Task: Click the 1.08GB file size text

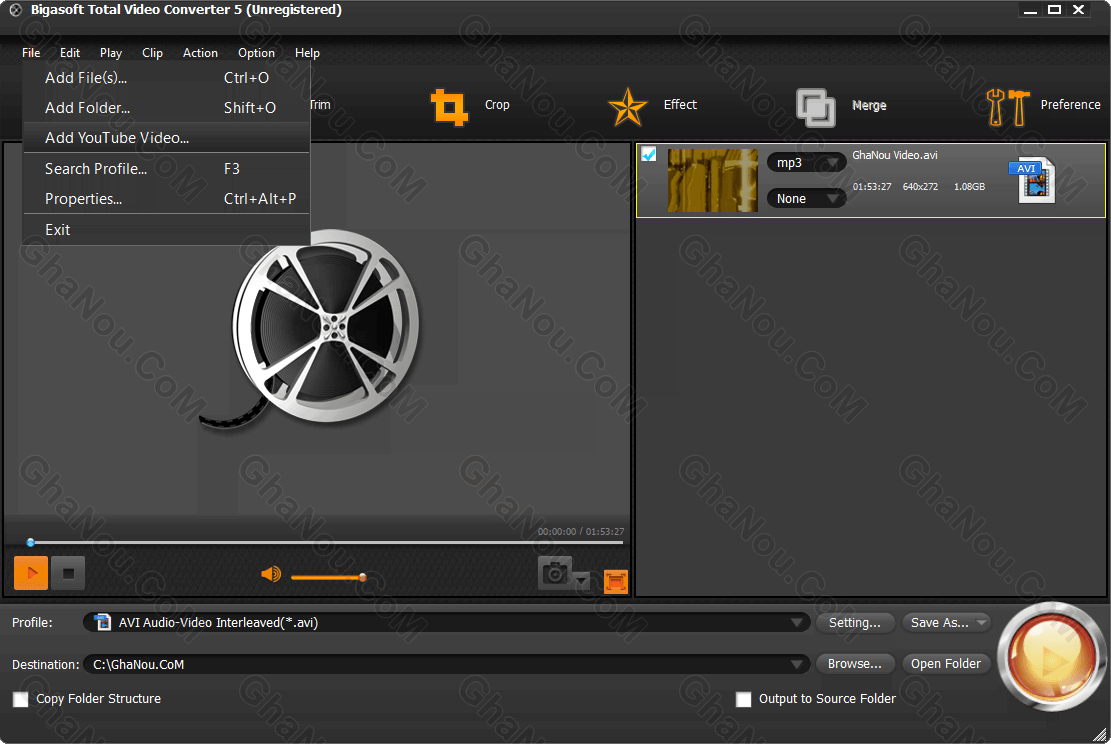Action: tap(969, 187)
